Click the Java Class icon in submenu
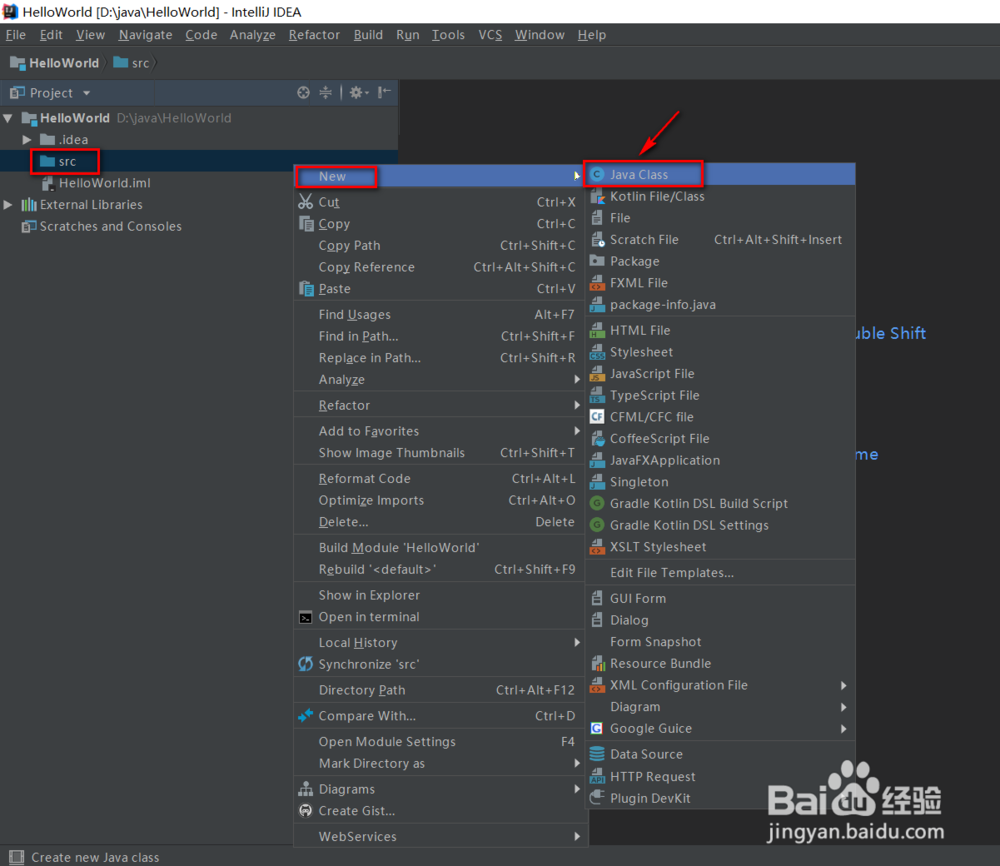The width and height of the screenshot is (1000, 866). 597,174
